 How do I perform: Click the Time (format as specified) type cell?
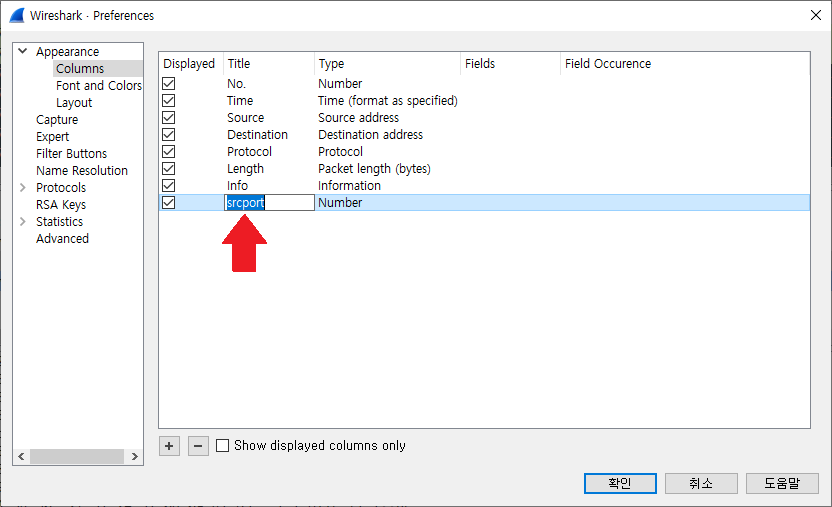[388, 100]
